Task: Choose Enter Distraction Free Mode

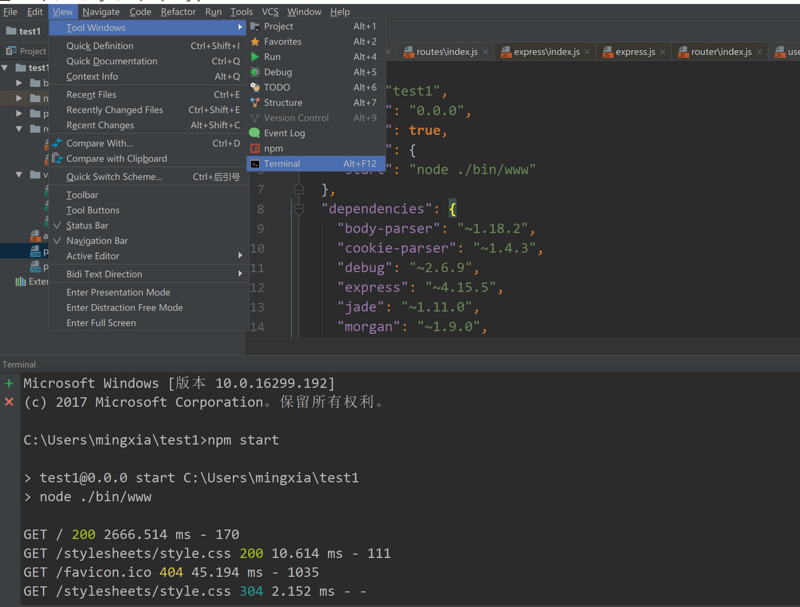Action: tap(148, 308)
